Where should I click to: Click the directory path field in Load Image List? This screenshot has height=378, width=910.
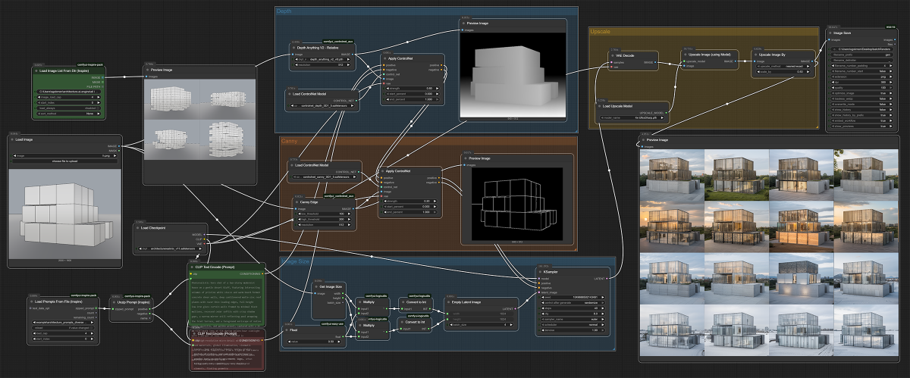[69, 92]
